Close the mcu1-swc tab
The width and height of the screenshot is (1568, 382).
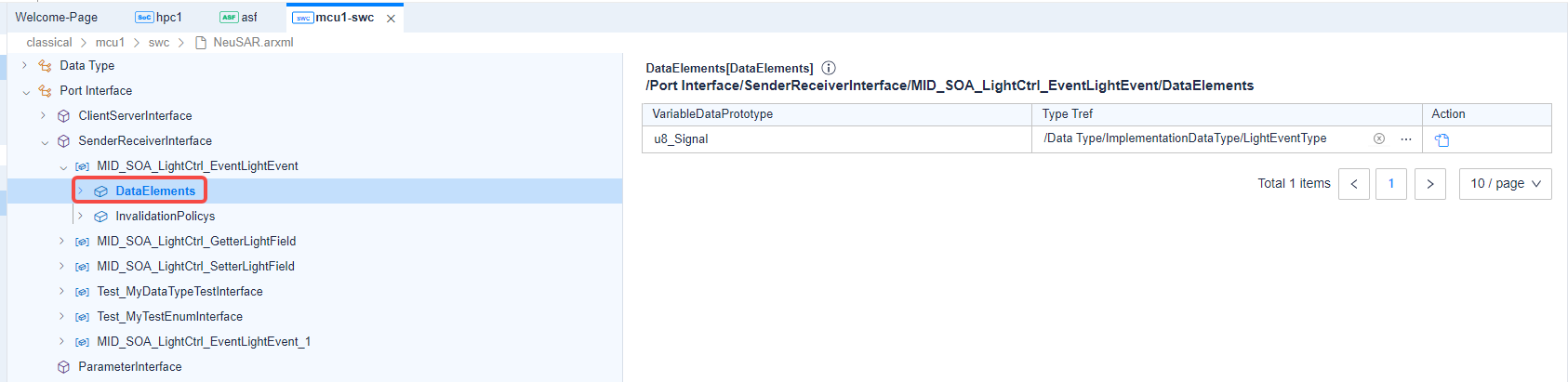tap(391, 19)
